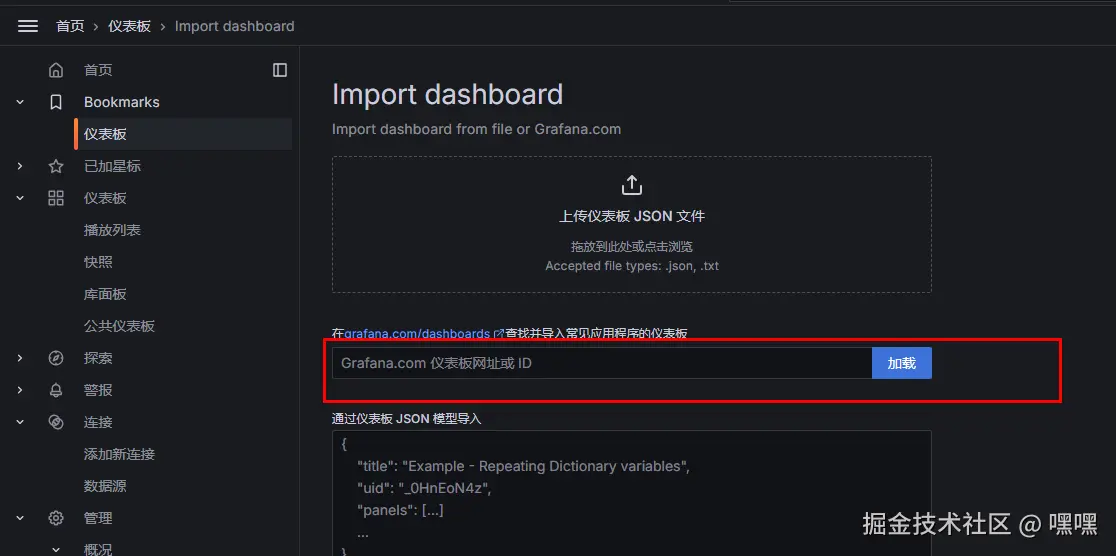Open 连接 in sidebar

98,422
